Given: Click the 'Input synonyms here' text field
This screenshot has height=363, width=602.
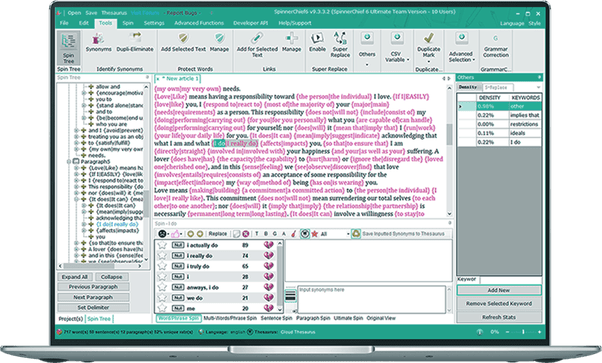Looking at the screenshot, I should click(x=371, y=299).
